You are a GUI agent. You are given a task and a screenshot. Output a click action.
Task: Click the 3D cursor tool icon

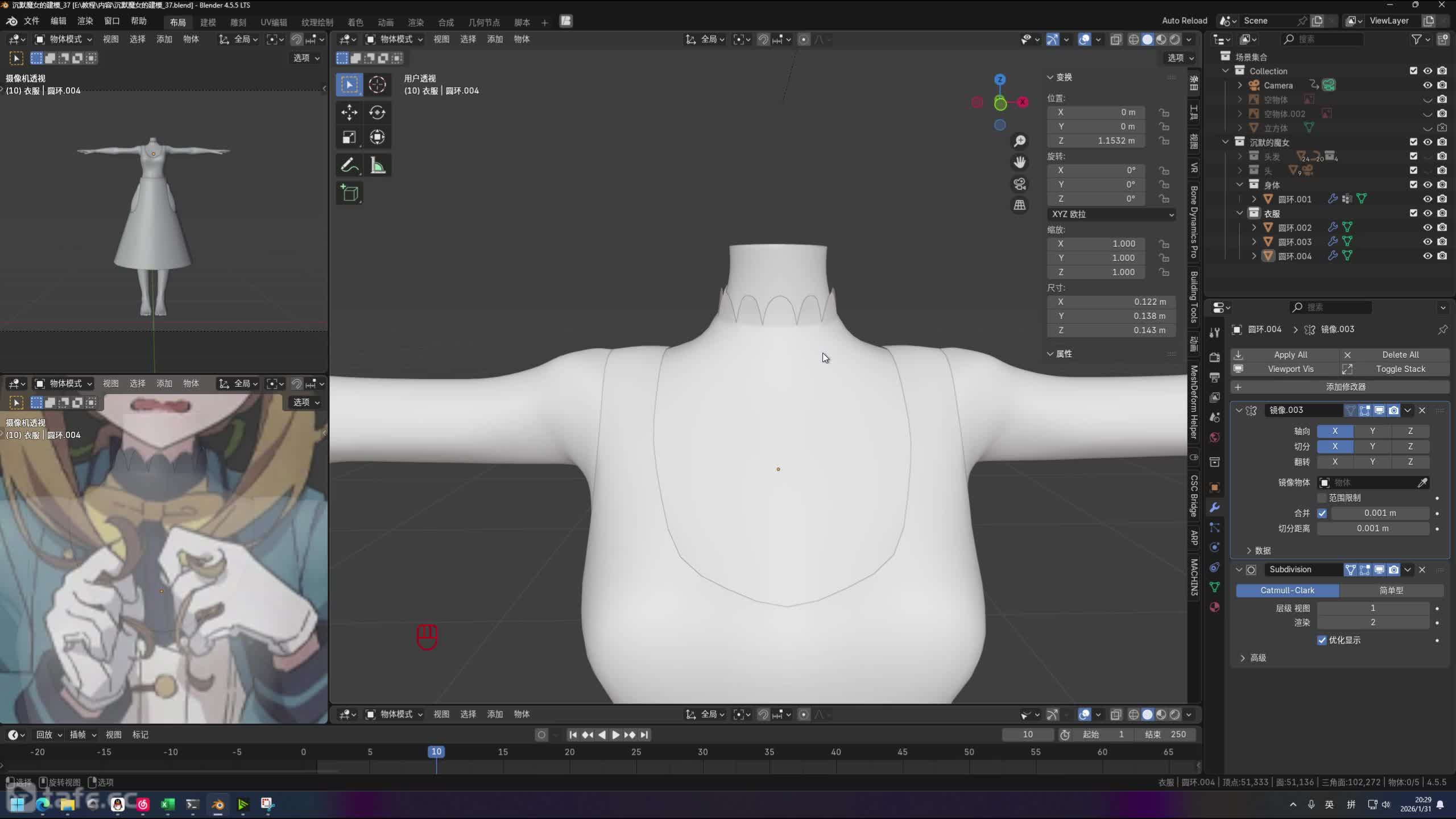tap(377, 85)
